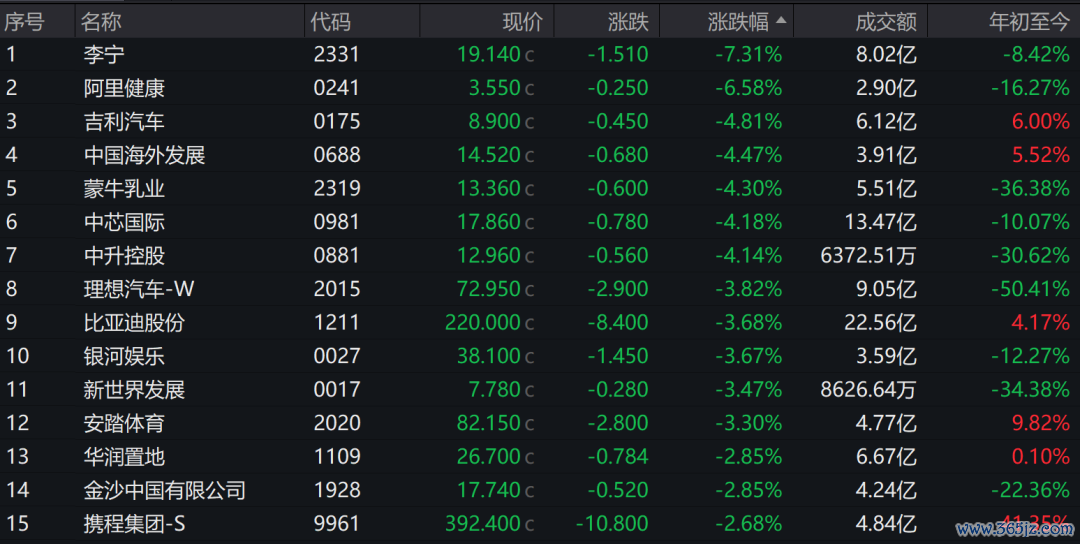
Task: Click the 名称 column header
Action: pos(101,22)
